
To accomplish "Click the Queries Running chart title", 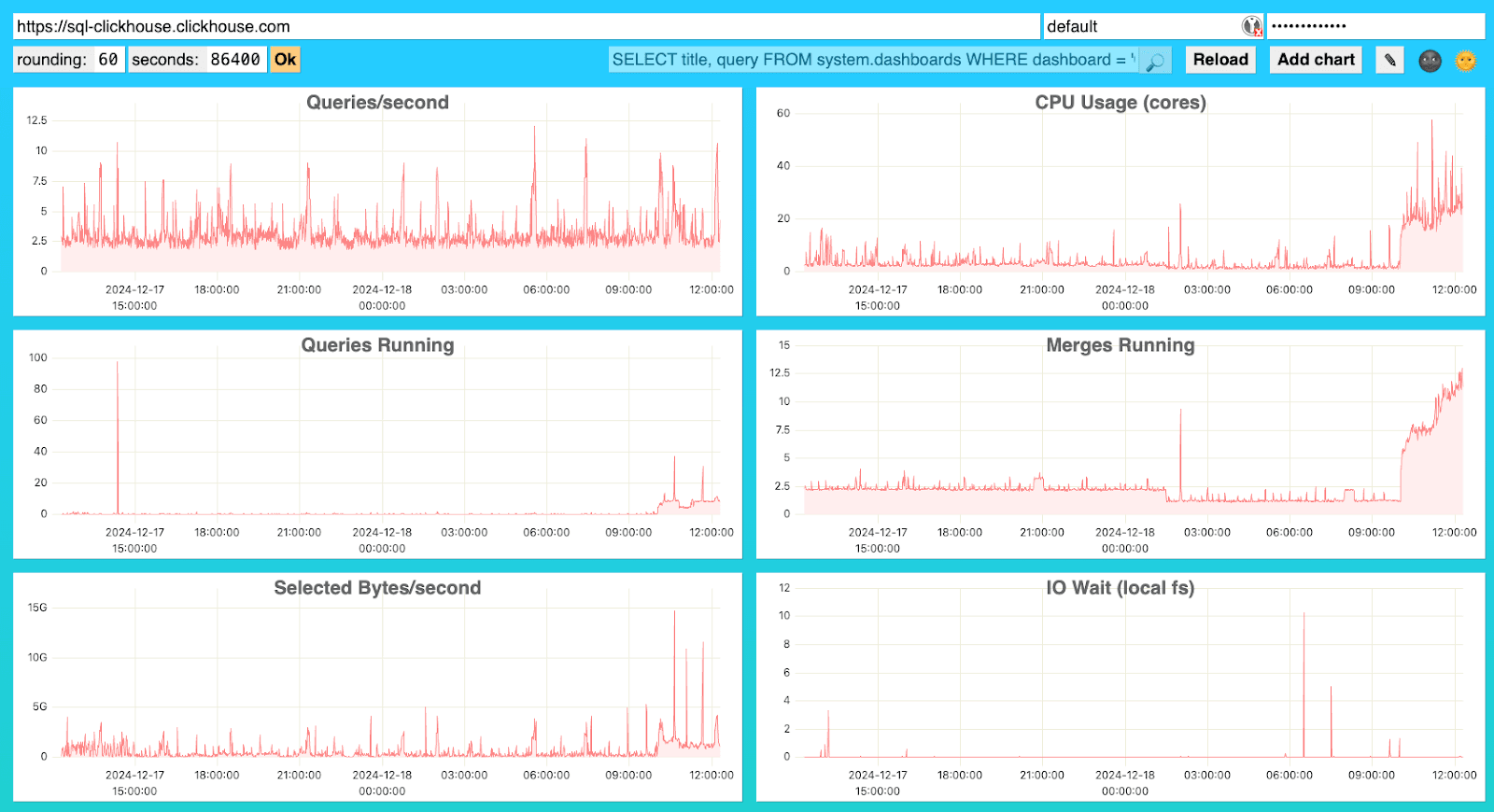I will (x=377, y=345).
